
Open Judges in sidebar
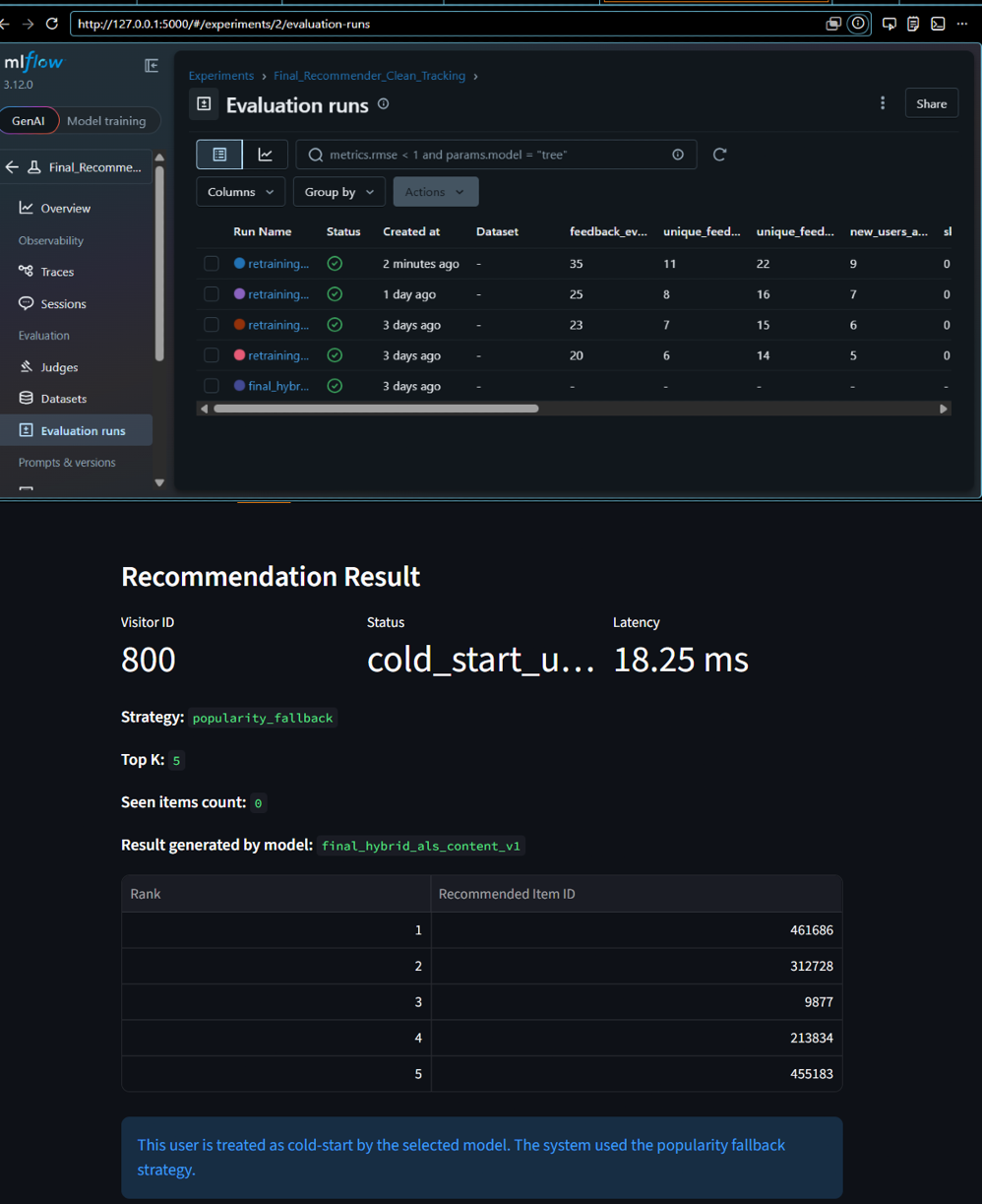click(59, 367)
